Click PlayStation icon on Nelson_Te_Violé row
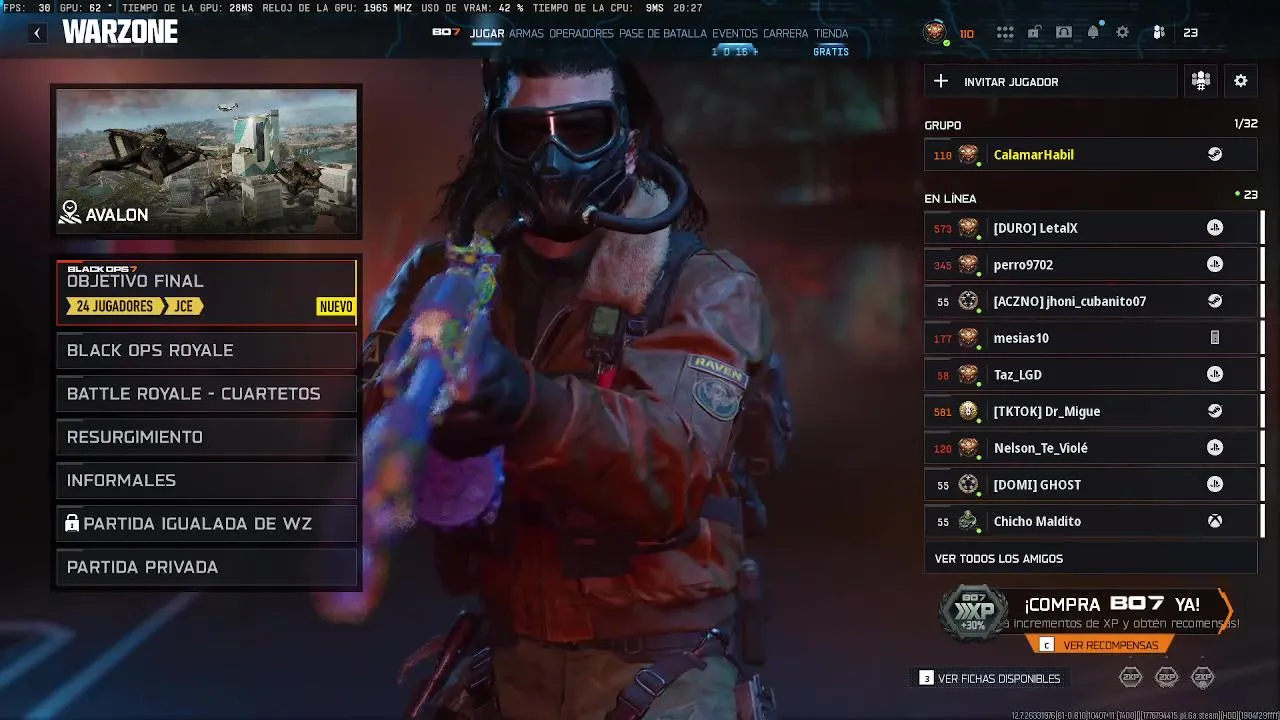Viewport: 1280px width, 720px height. [1215, 448]
